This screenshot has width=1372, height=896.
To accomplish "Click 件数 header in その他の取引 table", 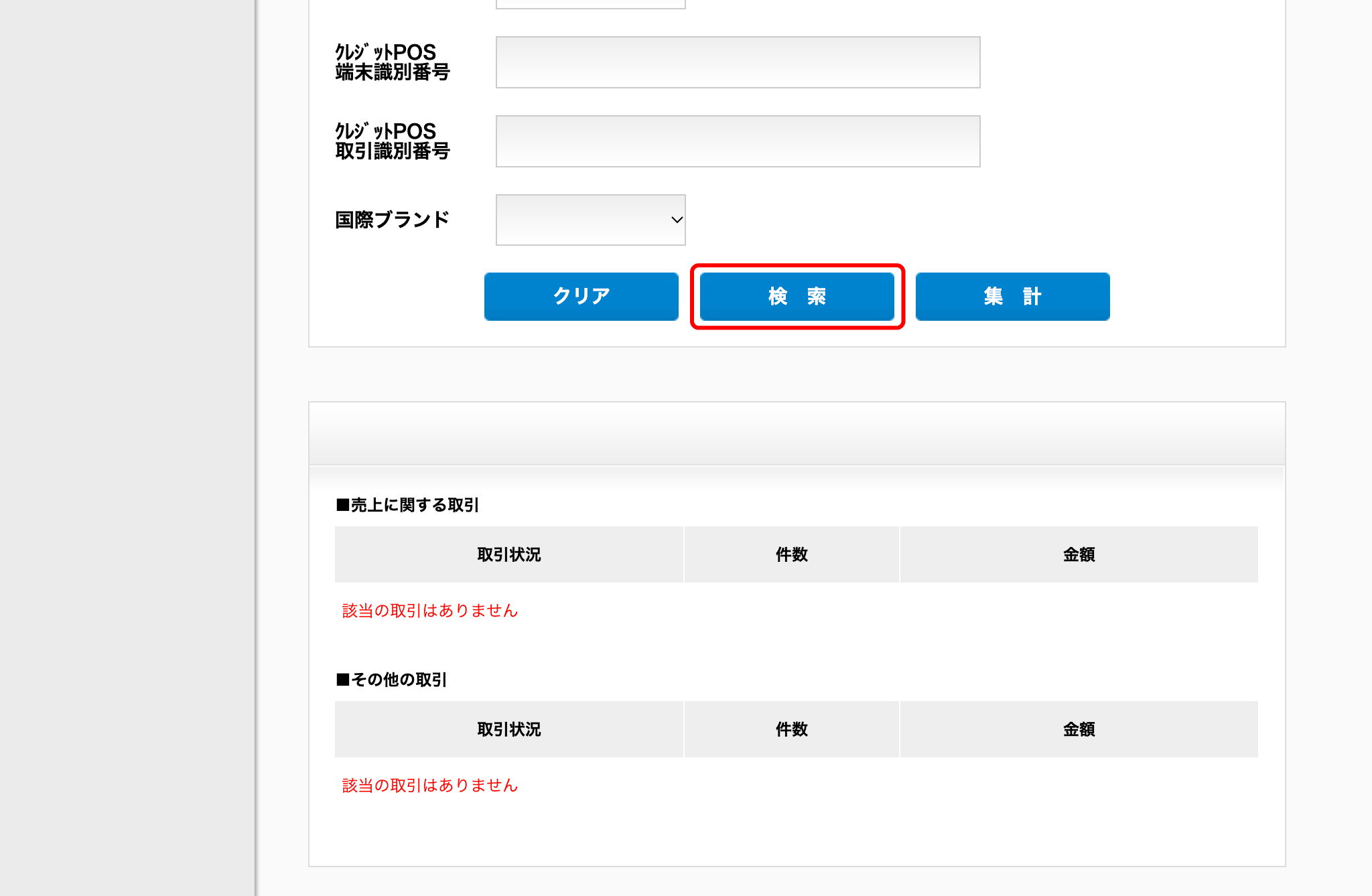I will click(x=792, y=729).
